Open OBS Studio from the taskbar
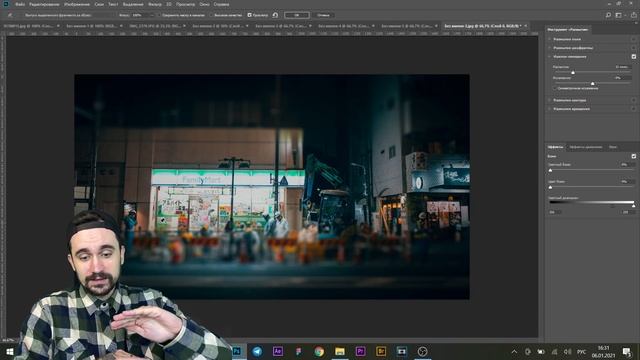Viewport: 640px width, 360px height. click(422, 351)
